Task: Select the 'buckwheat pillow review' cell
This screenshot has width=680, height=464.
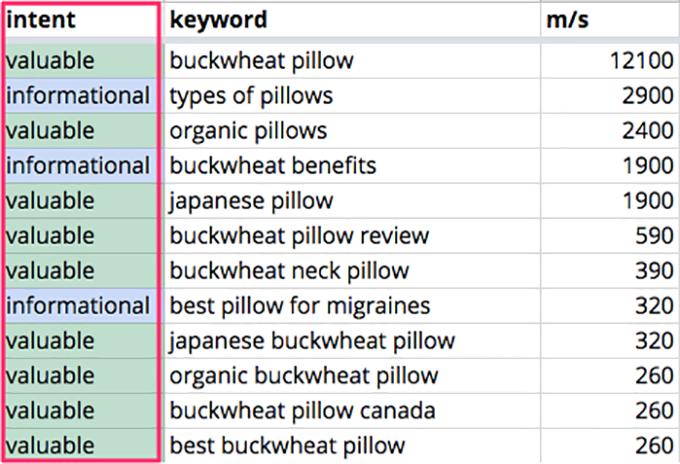Action: pyautogui.click(x=352, y=236)
